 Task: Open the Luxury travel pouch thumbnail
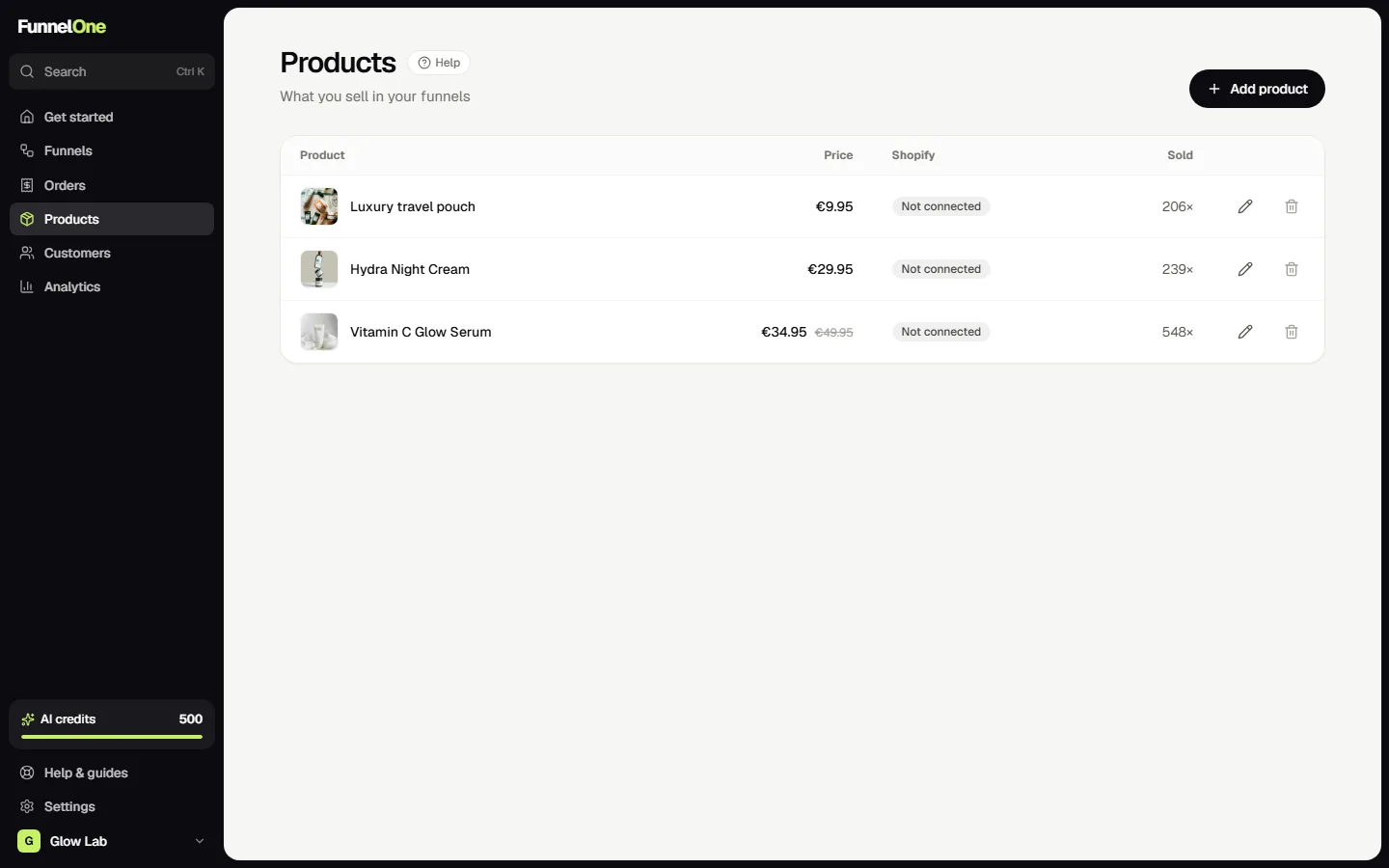(319, 206)
